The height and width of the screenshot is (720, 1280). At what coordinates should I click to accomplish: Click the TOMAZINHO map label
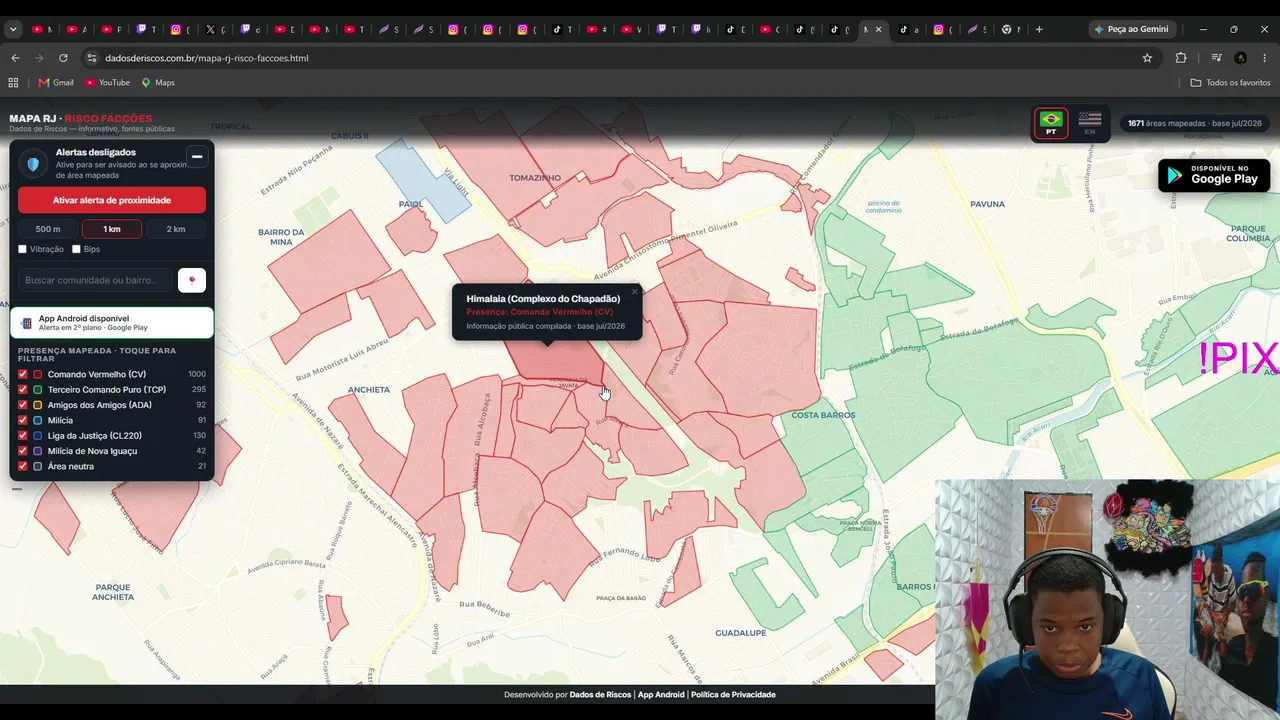535,178
